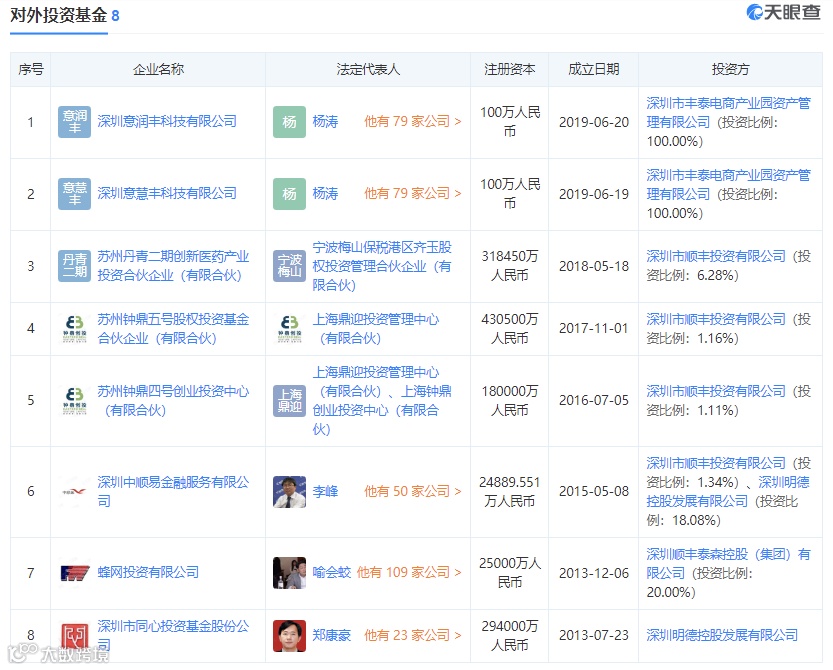Open 苏州丹青二期创新医药产业投资合伙企业 link
The image size is (833, 670).
pyautogui.click(x=173, y=266)
